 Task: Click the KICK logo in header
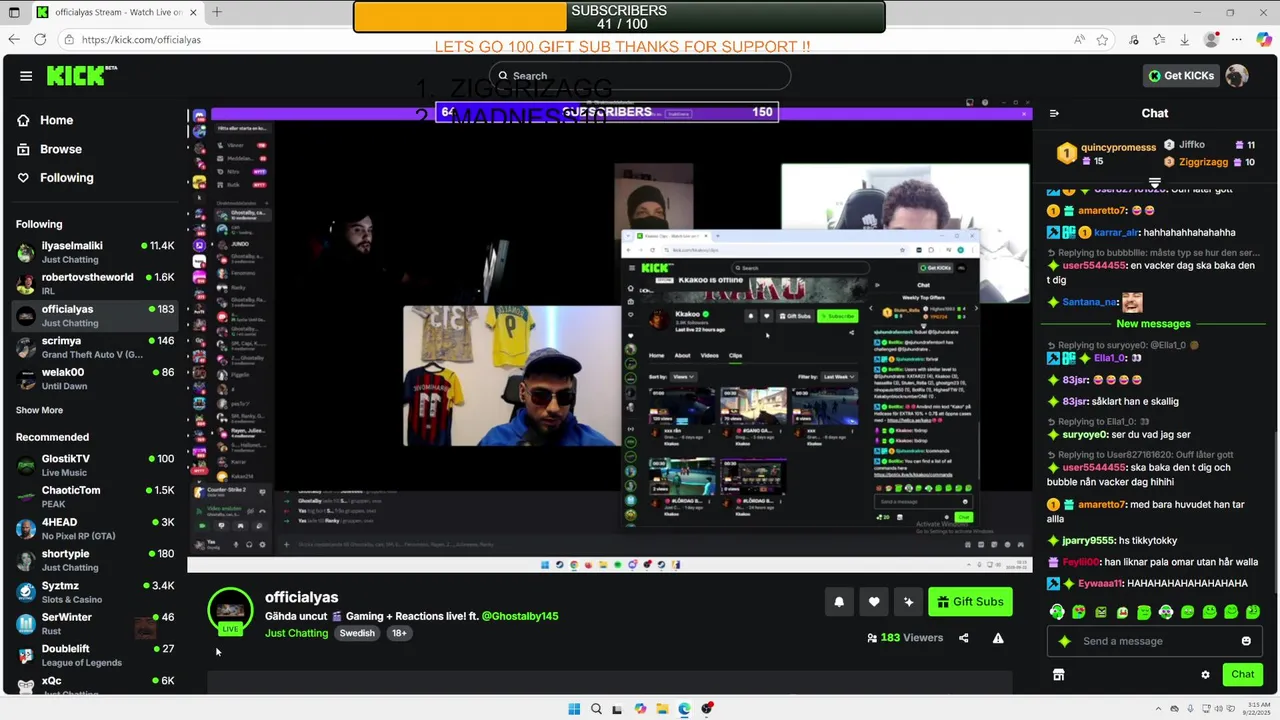coord(81,76)
